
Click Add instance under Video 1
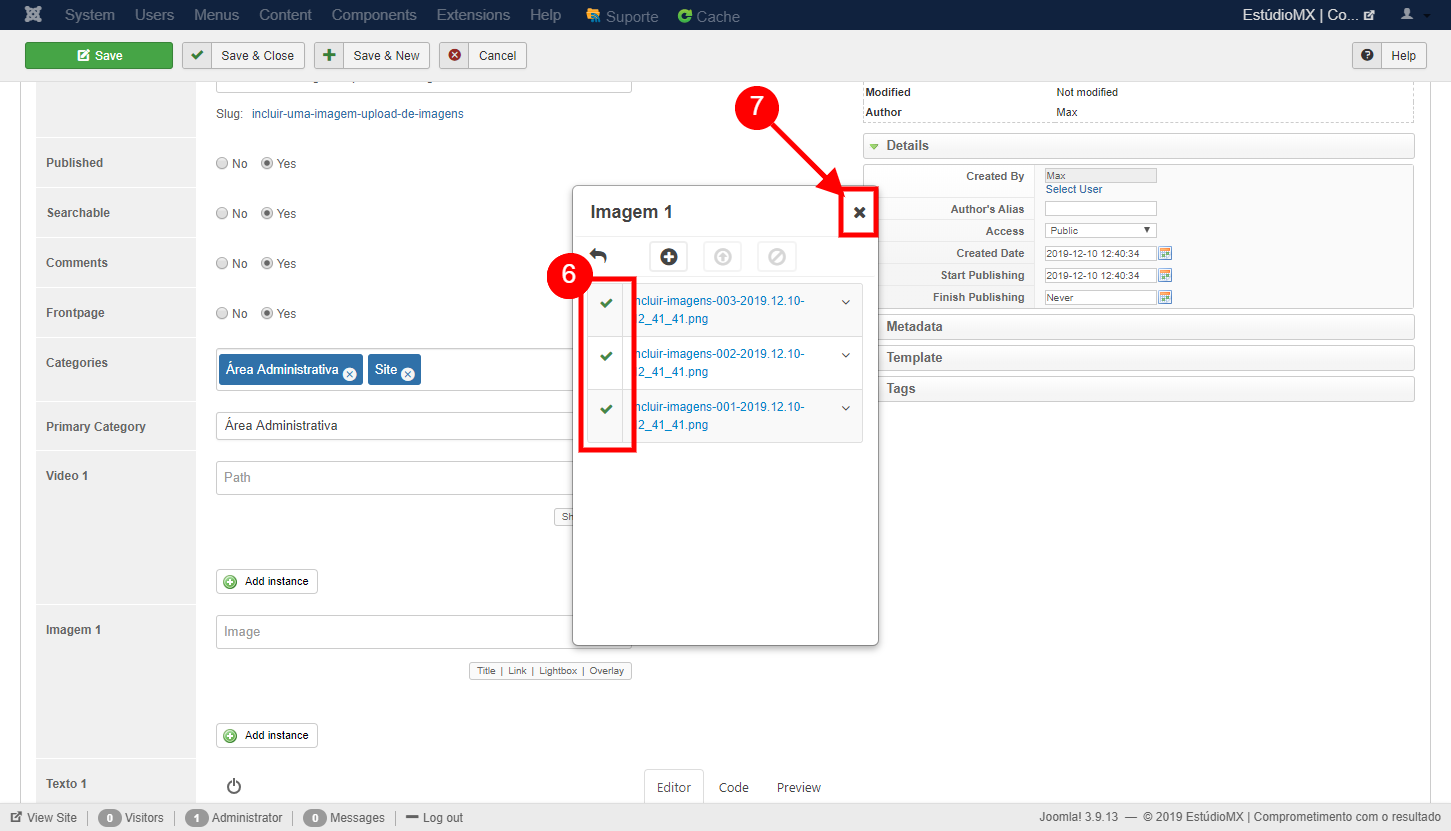pos(267,581)
